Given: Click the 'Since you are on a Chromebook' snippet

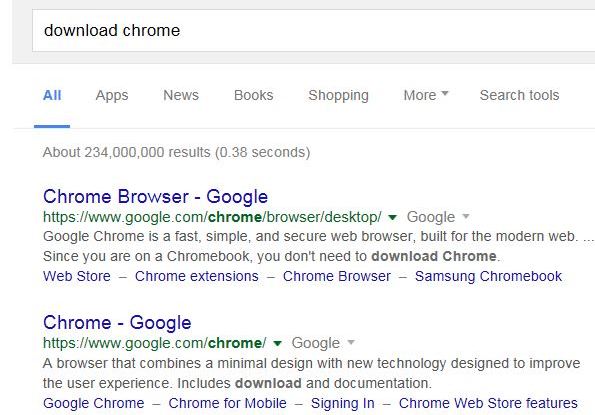Looking at the screenshot, I should (271, 256).
